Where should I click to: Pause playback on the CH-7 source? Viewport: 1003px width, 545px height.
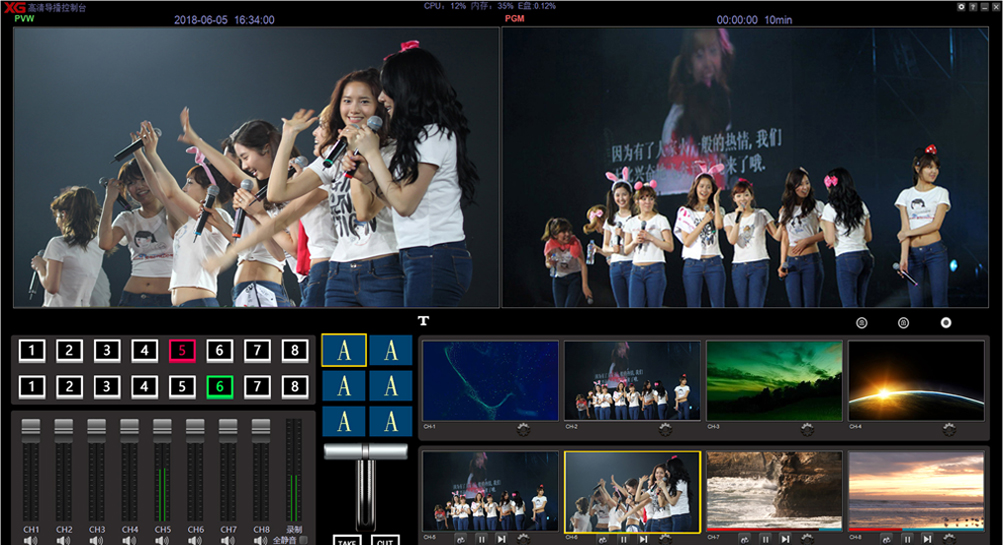pos(763,539)
